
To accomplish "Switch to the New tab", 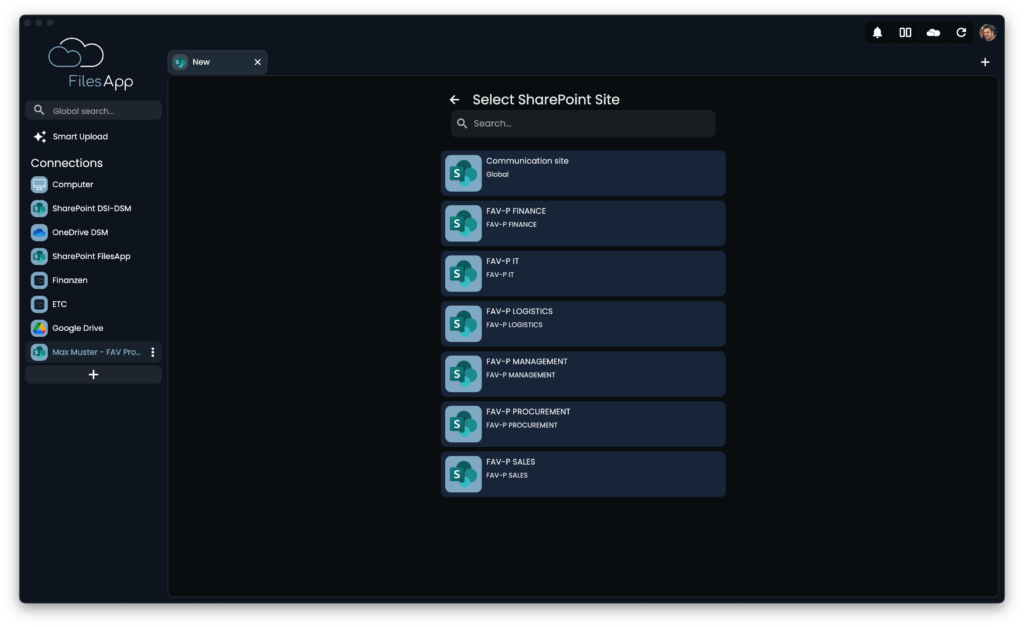I will click(217, 62).
